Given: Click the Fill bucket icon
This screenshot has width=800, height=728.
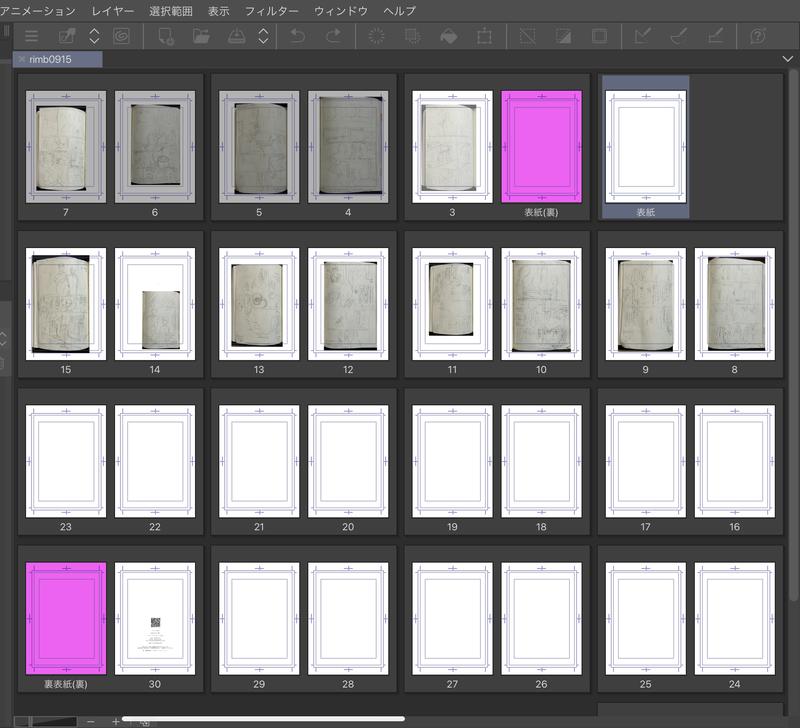Looking at the screenshot, I should coord(448,36).
